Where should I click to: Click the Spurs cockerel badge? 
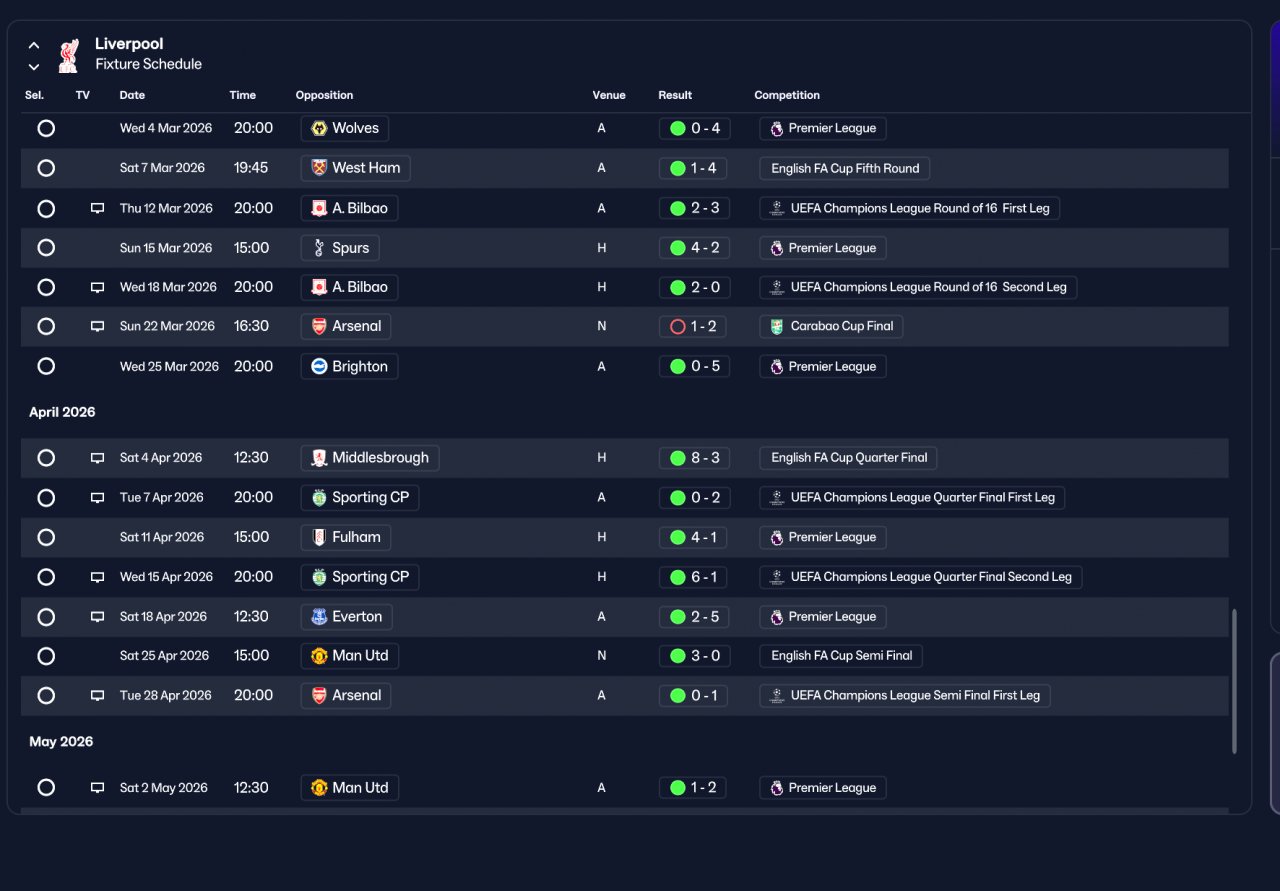[x=319, y=248]
